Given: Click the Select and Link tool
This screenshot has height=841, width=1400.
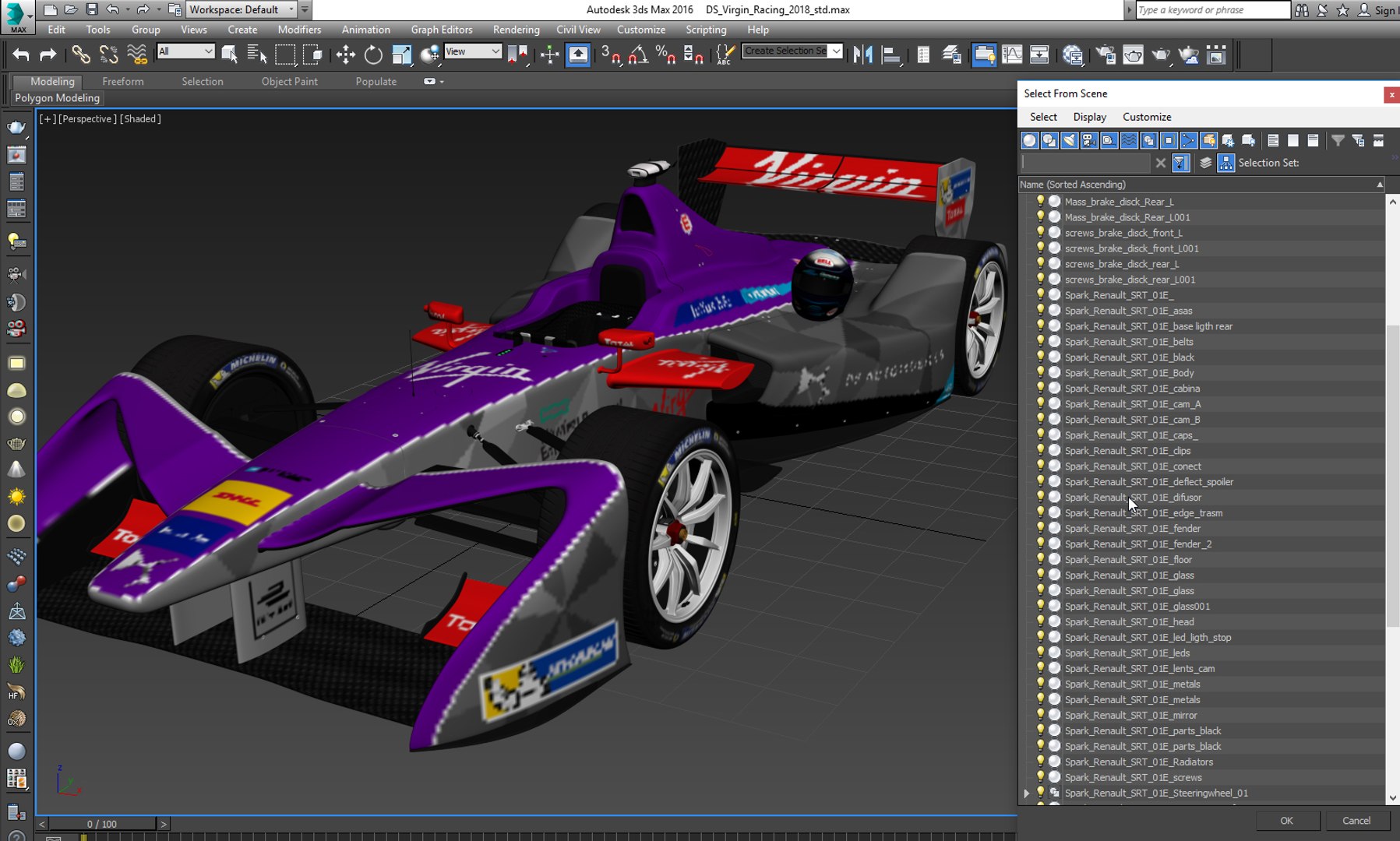Looking at the screenshot, I should pos(81,55).
